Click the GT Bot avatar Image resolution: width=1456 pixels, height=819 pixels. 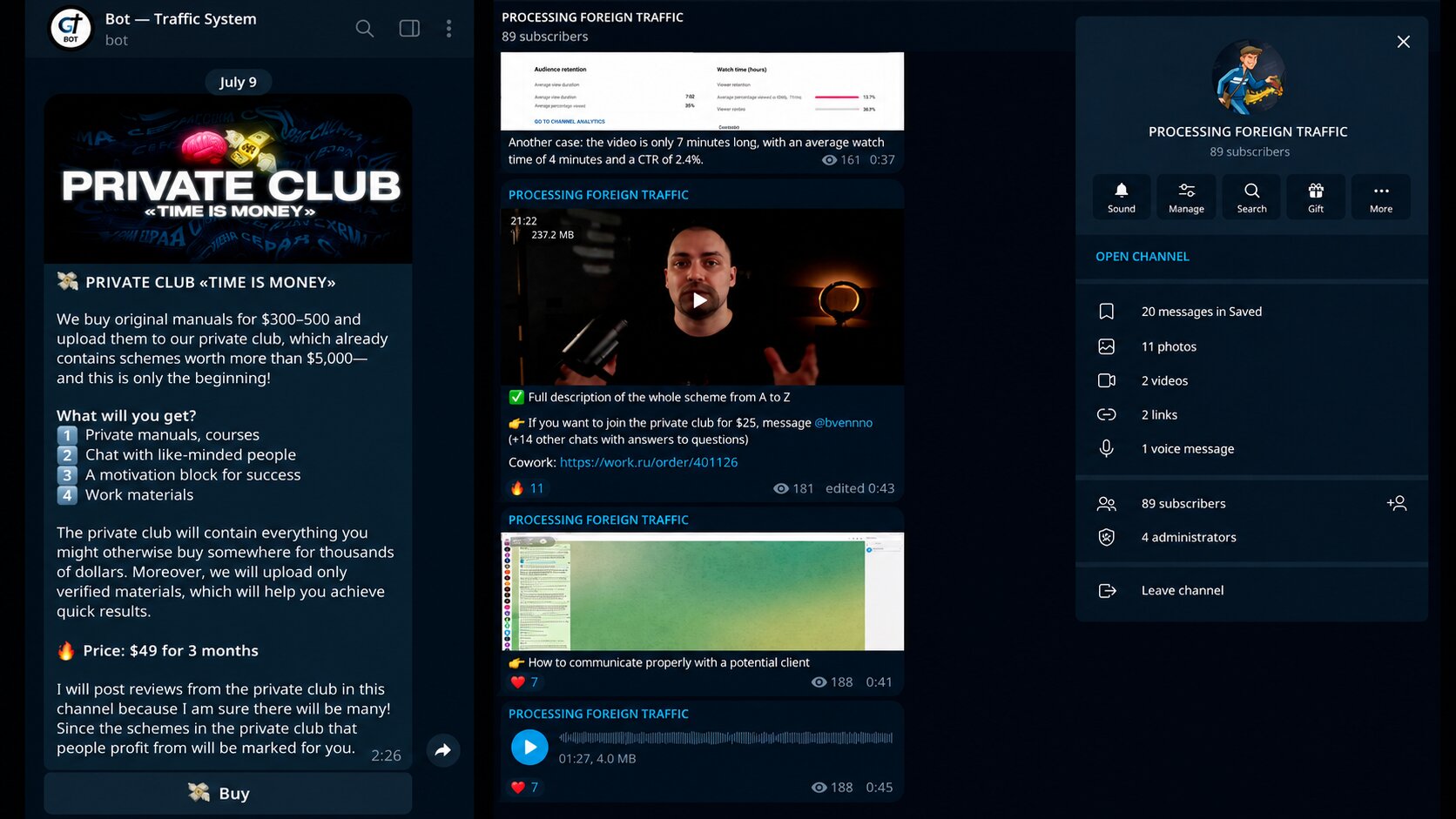click(71, 28)
